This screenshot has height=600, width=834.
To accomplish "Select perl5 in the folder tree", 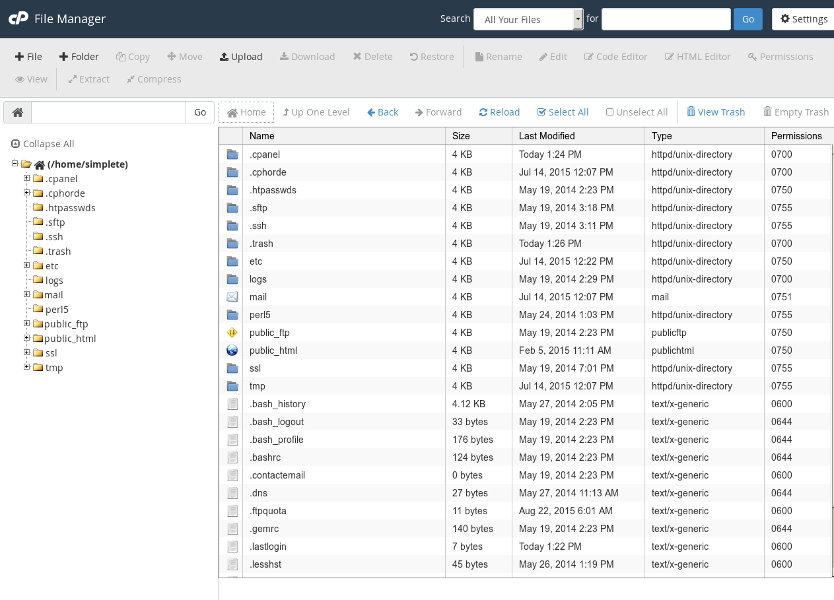I will 57,309.
